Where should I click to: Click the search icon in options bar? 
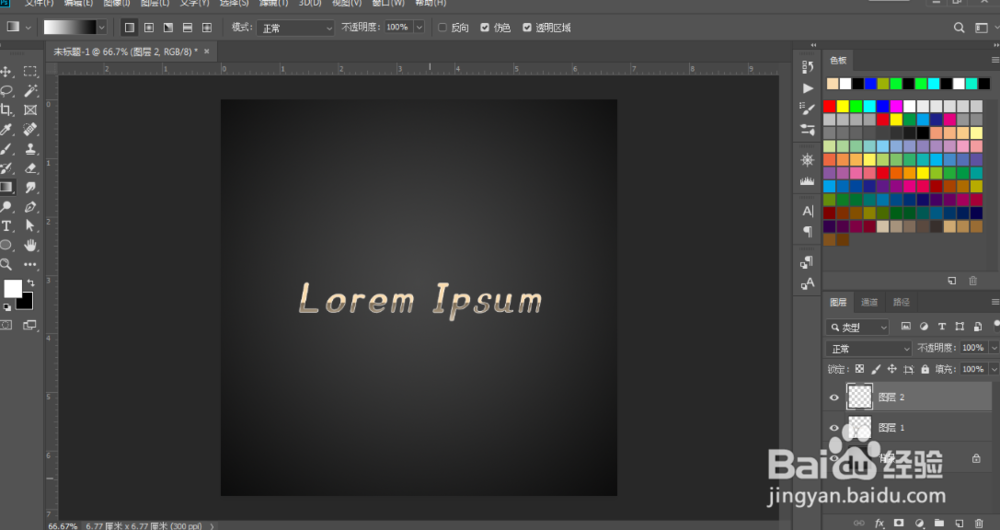point(959,27)
